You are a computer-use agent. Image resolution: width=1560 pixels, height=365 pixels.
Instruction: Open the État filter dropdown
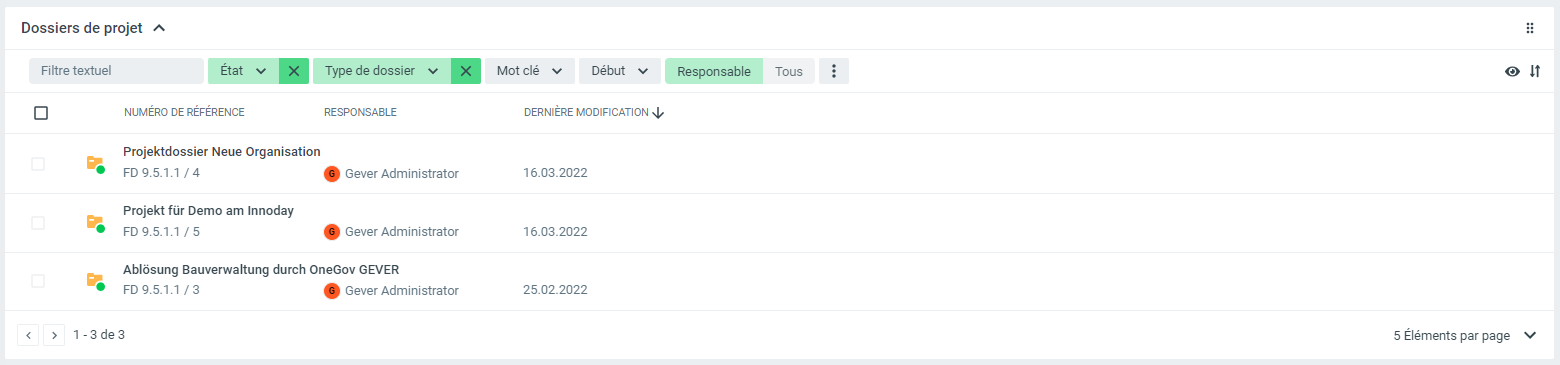coord(243,71)
